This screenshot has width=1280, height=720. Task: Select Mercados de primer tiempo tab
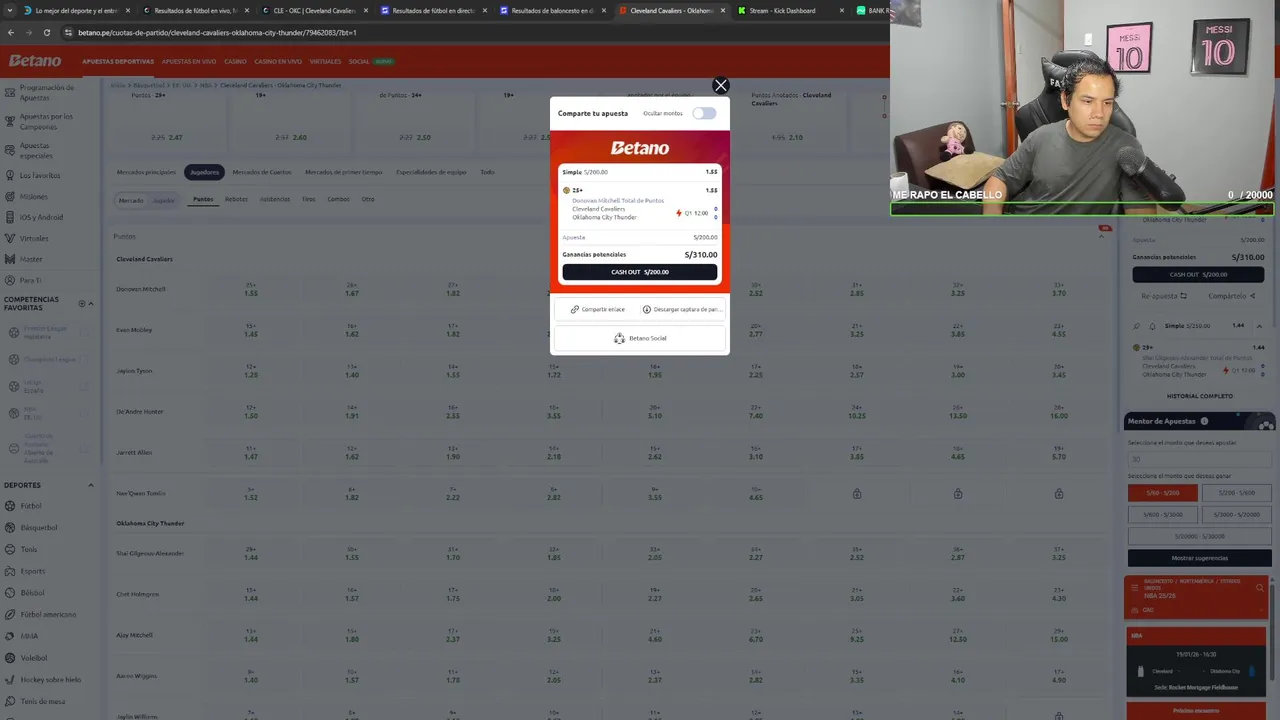click(x=345, y=172)
